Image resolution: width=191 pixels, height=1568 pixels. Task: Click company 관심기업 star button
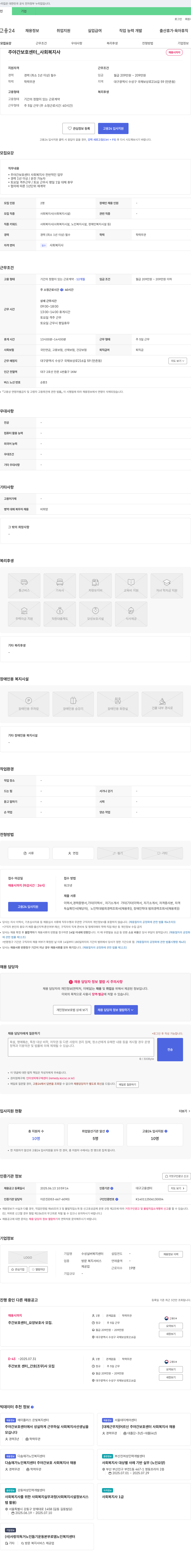coord(18,1269)
